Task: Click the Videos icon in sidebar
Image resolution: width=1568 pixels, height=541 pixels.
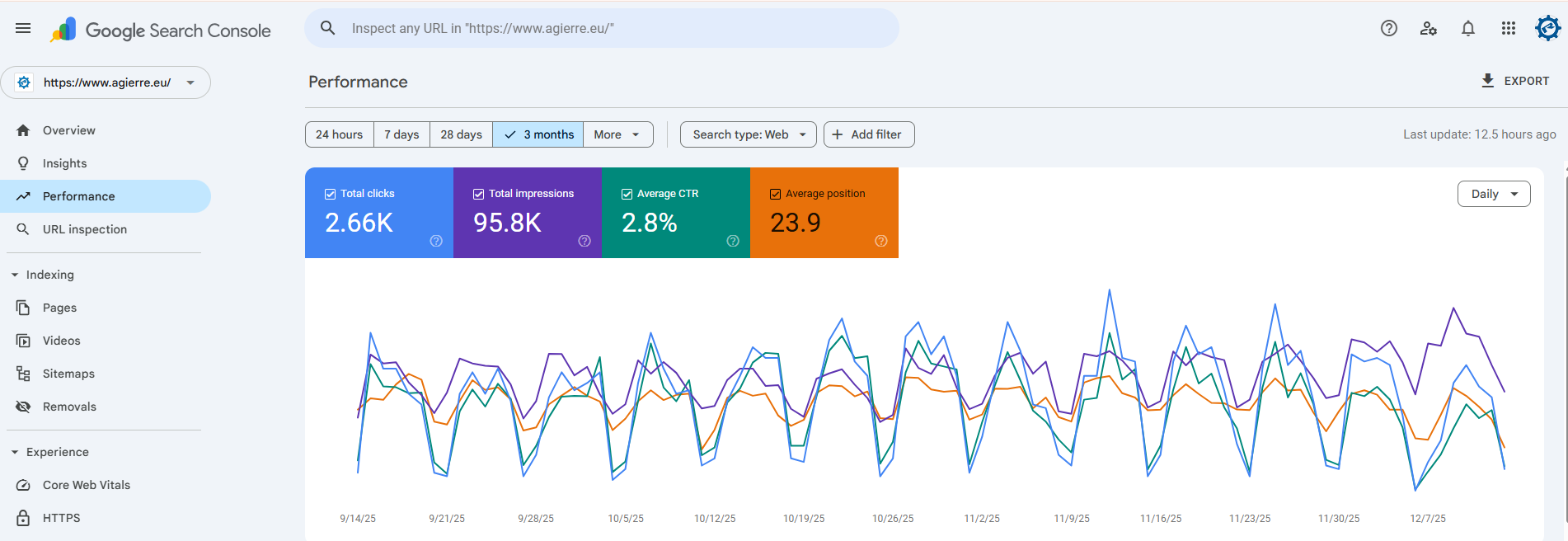Action: click(x=23, y=341)
